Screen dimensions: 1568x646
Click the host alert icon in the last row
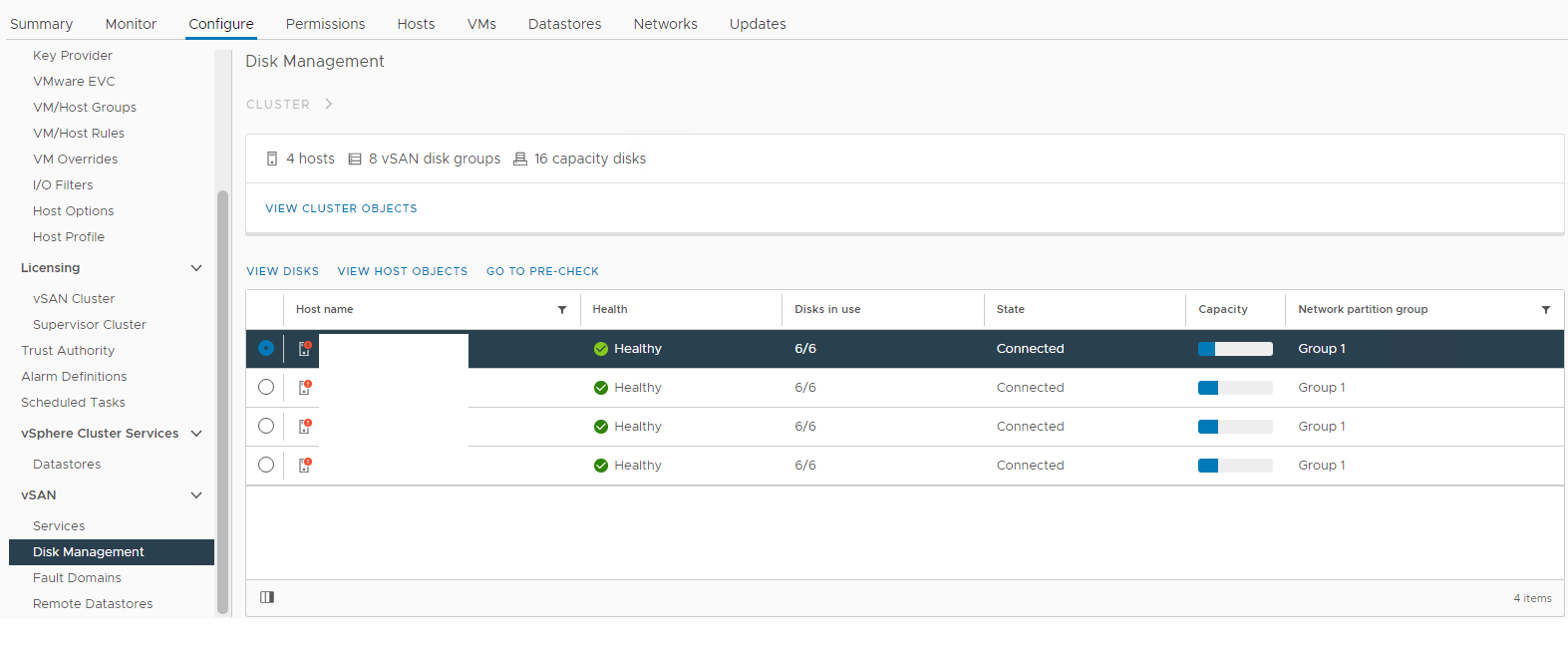(x=305, y=466)
